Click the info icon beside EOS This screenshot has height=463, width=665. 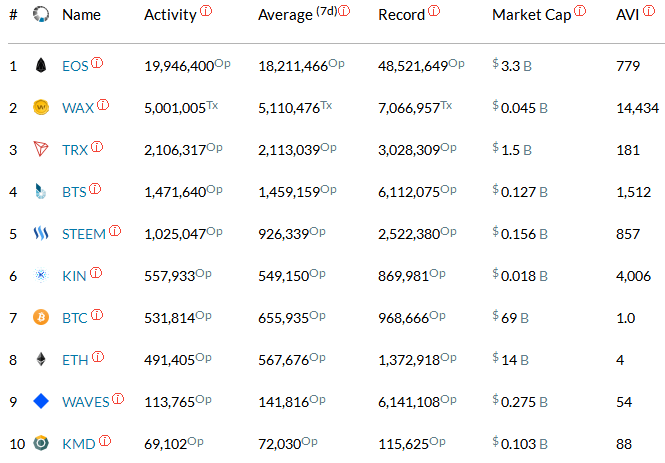(x=97, y=63)
